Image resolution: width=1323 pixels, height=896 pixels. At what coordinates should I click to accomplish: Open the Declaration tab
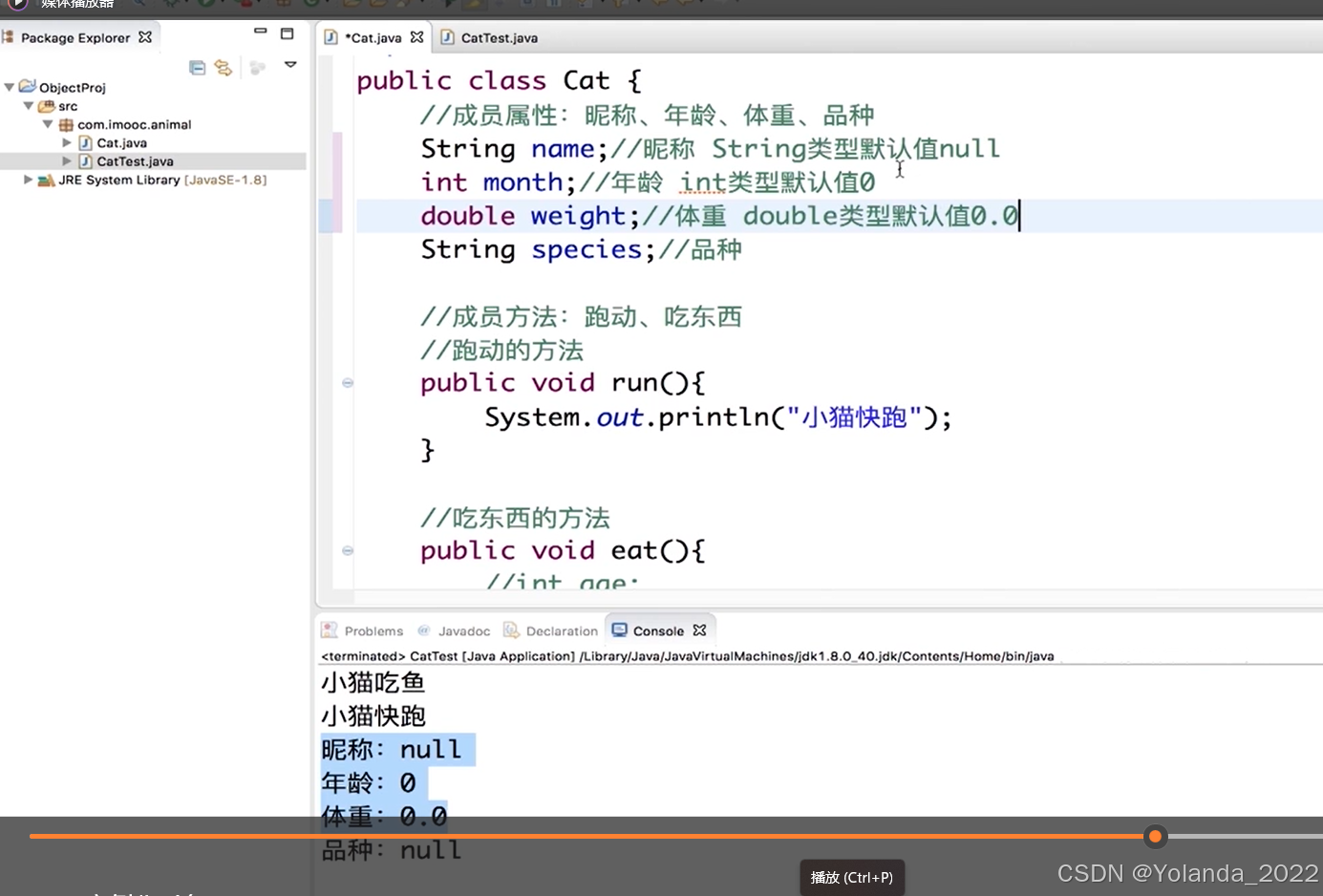click(x=562, y=630)
